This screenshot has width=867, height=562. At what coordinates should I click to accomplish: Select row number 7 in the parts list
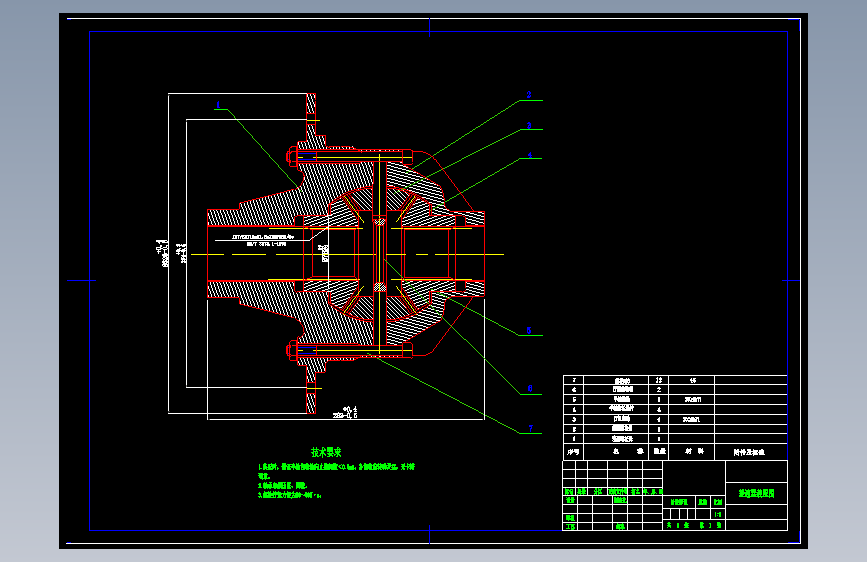pyautogui.click(x=574, y=380)
